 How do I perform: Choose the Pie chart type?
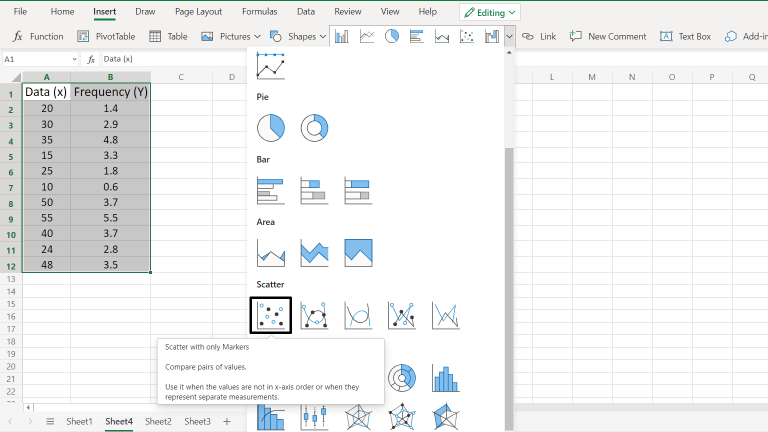pos(270,128)
